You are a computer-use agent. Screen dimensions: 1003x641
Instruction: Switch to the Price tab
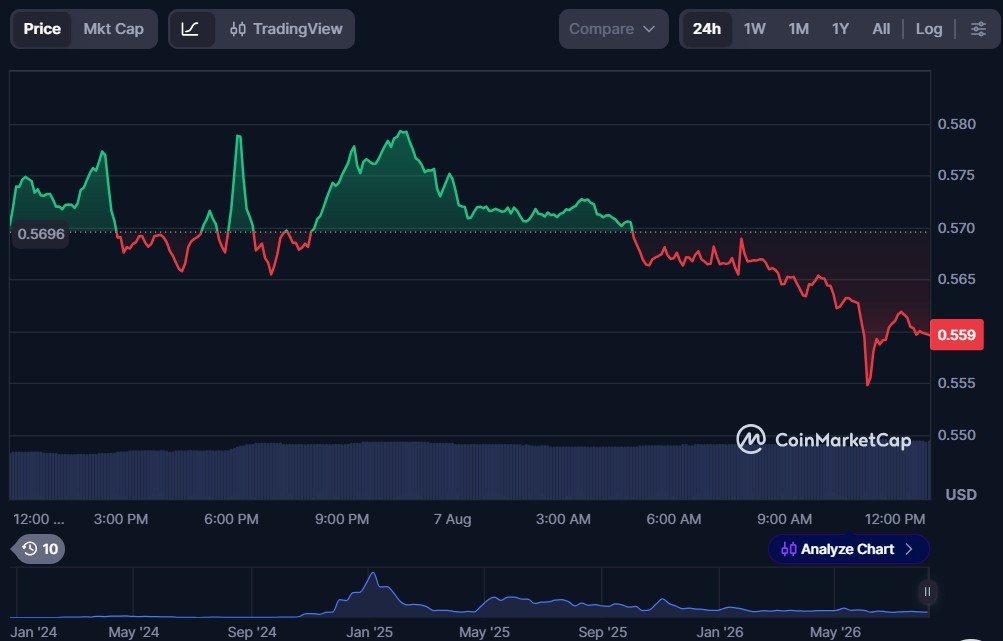[42, 29]
